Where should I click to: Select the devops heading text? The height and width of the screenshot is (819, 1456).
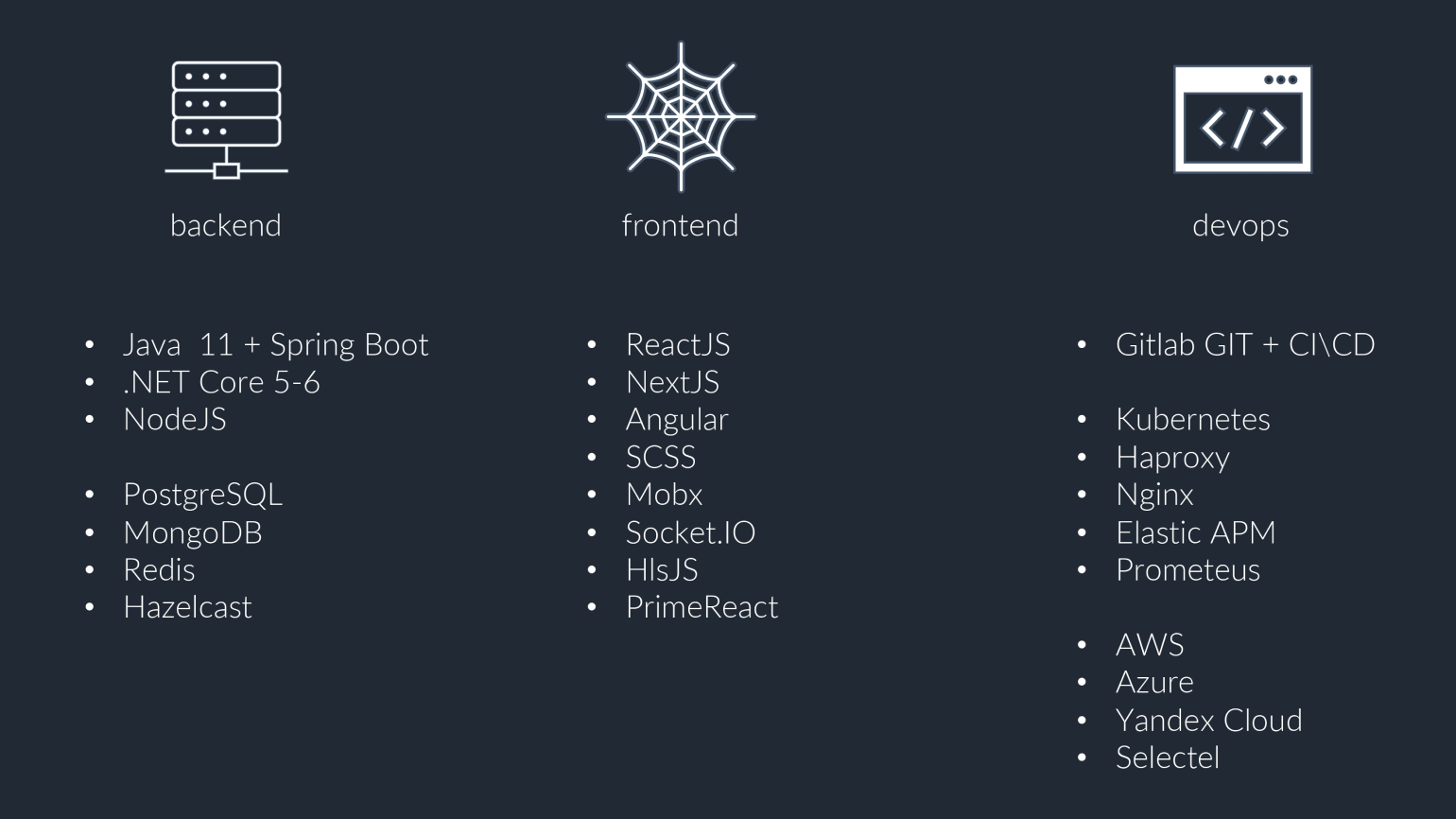(1240, 226)
